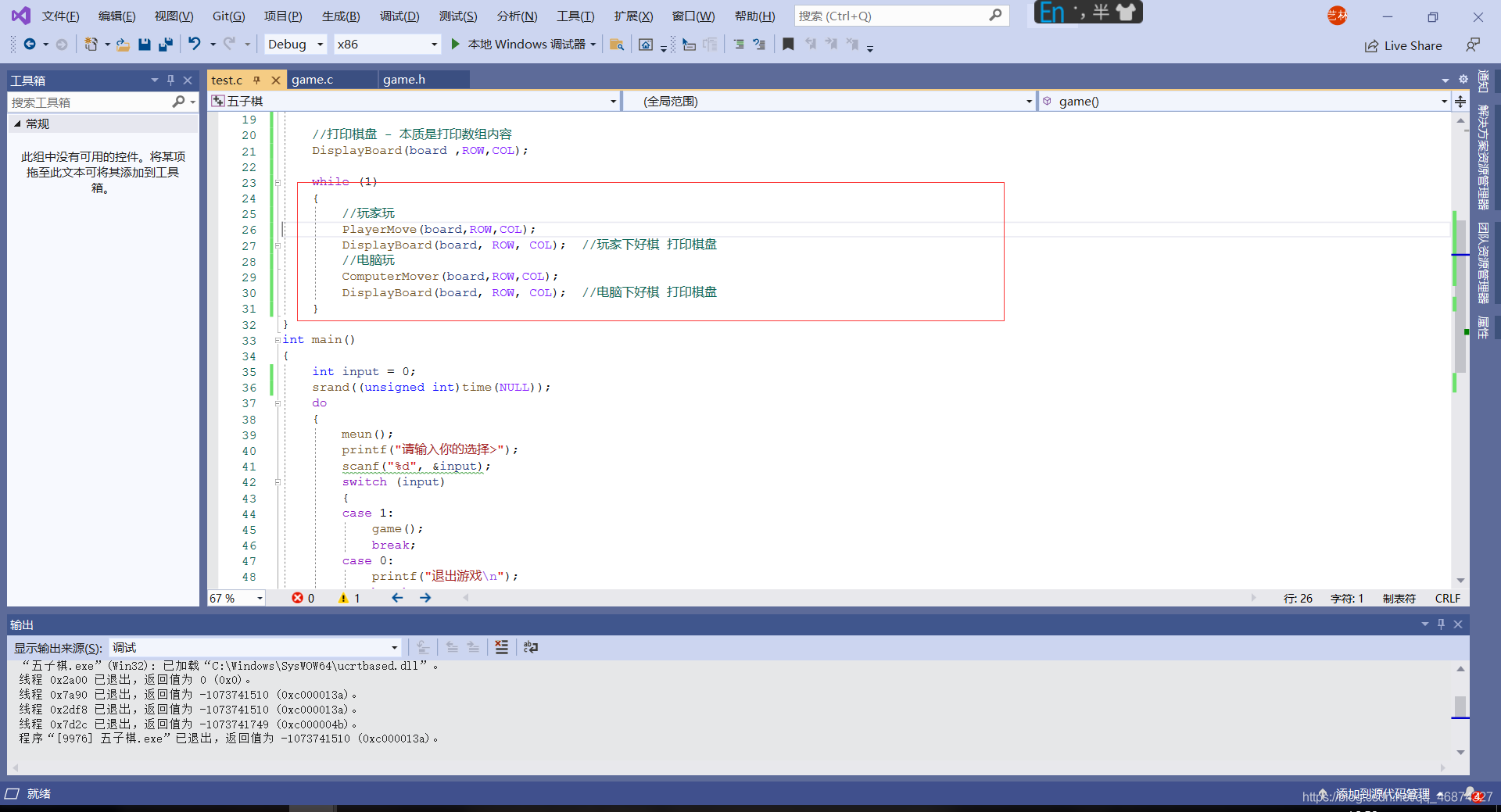
Task: Toggle word wrap in the output panel
Action: [x=531, y=647]
